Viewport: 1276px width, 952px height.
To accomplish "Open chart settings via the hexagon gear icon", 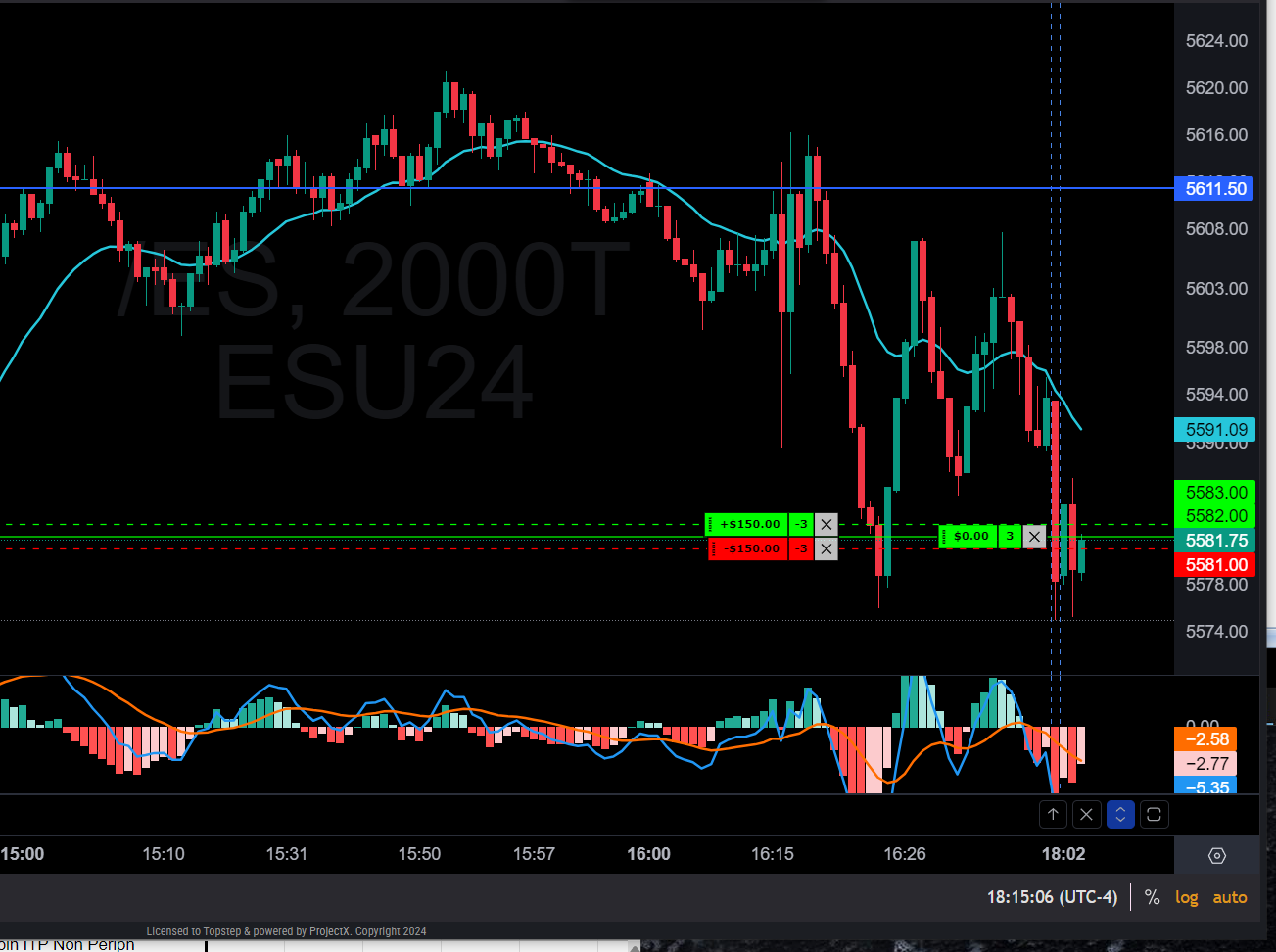I will coord(1217,856).
